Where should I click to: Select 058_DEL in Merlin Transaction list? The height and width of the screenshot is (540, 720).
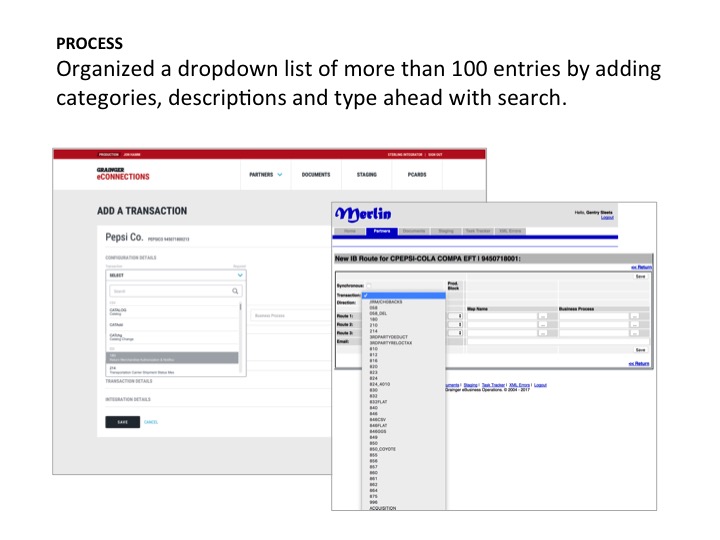(378, 313)
